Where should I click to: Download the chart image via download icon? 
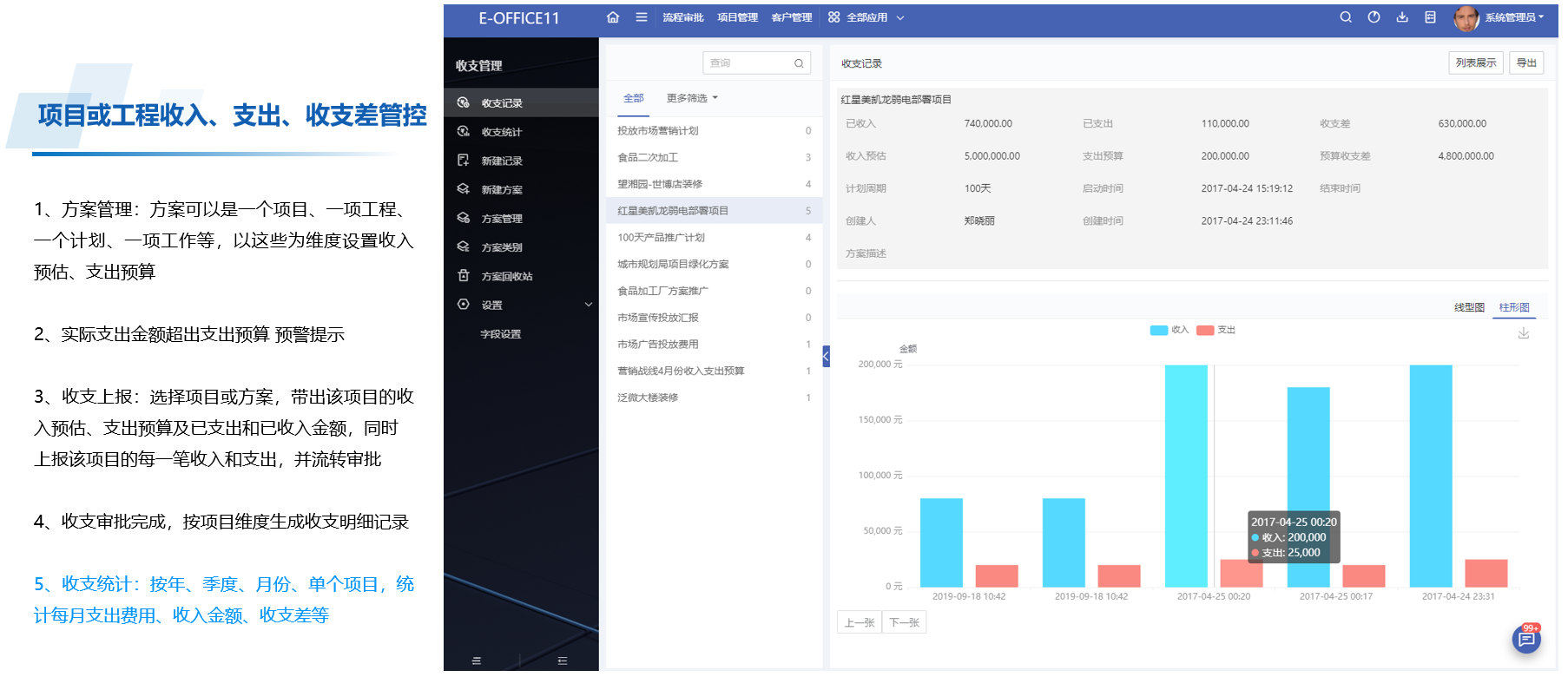[x=1524, y=333]
